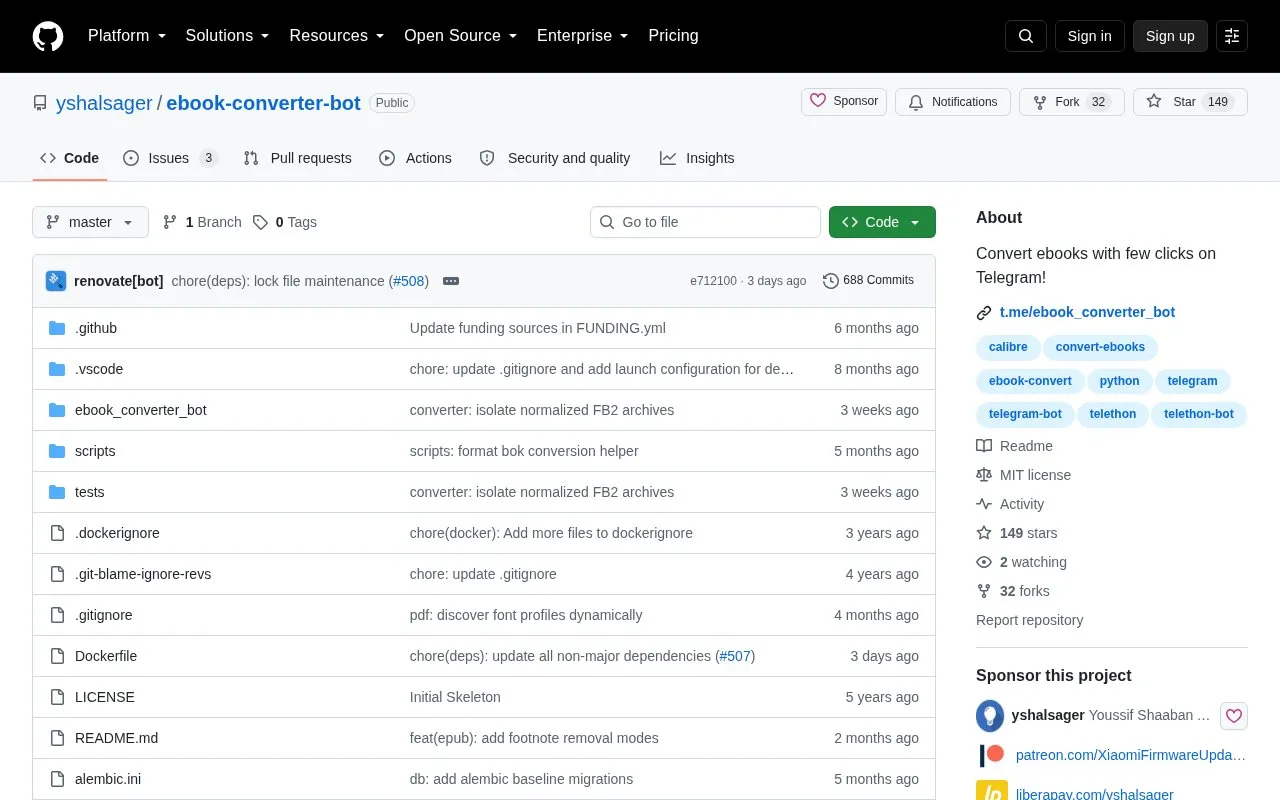Open the Actions tab
Image resolution: width=1280 pixels, height=800 pixels.
tap(415, 158)
